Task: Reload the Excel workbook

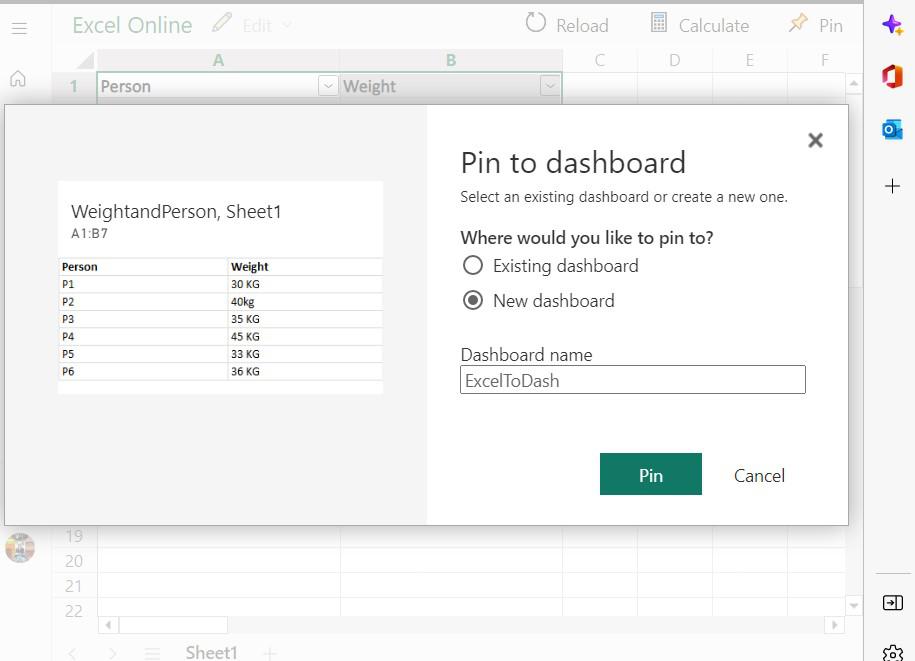Action: coord(567,25)
